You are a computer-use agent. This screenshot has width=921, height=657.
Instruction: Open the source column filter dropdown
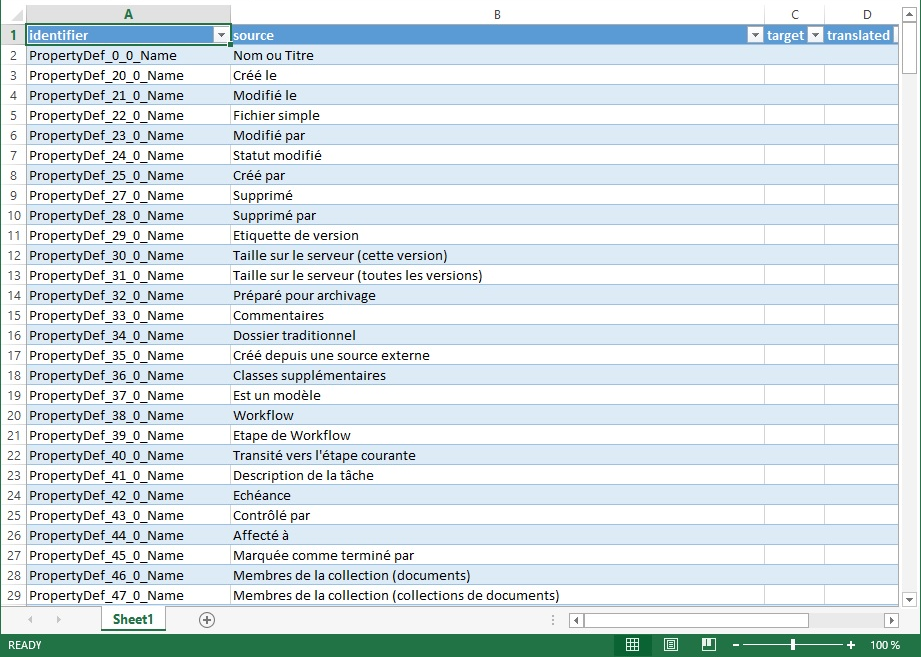(x=755, y=35)
